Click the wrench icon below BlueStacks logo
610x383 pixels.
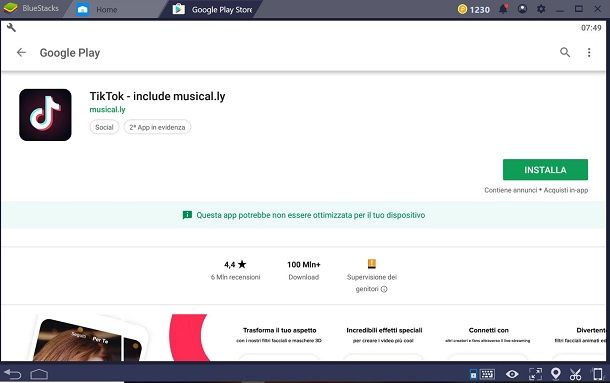pos(11,27)
